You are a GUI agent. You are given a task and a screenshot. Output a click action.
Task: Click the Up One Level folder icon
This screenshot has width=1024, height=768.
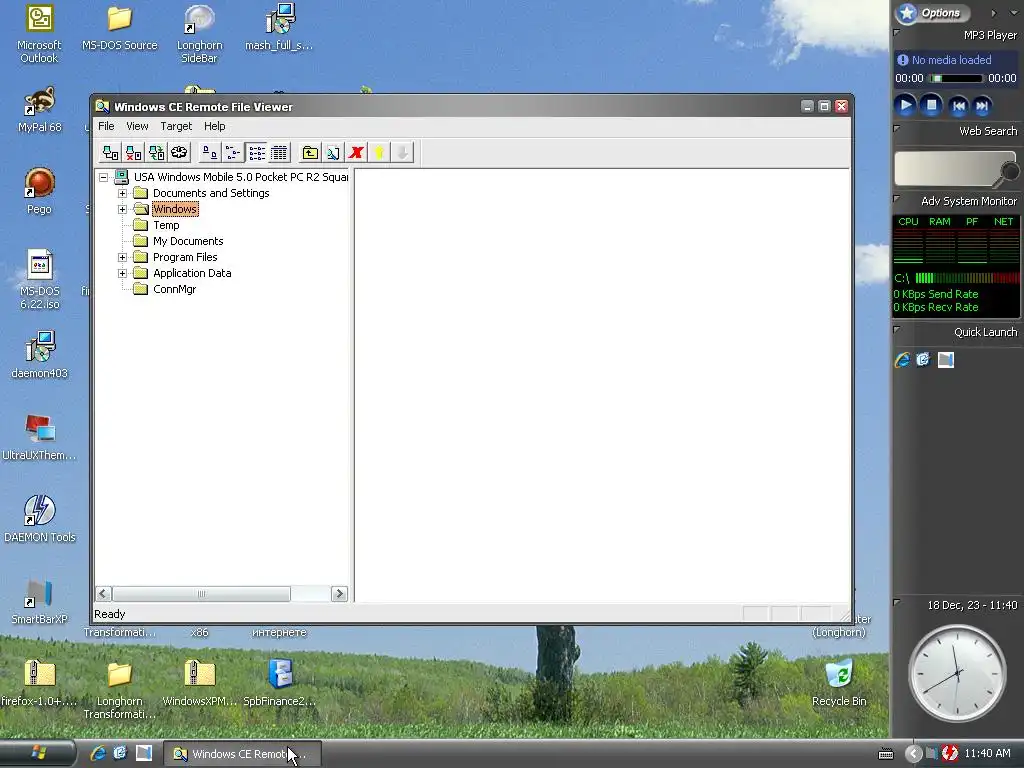310,153
